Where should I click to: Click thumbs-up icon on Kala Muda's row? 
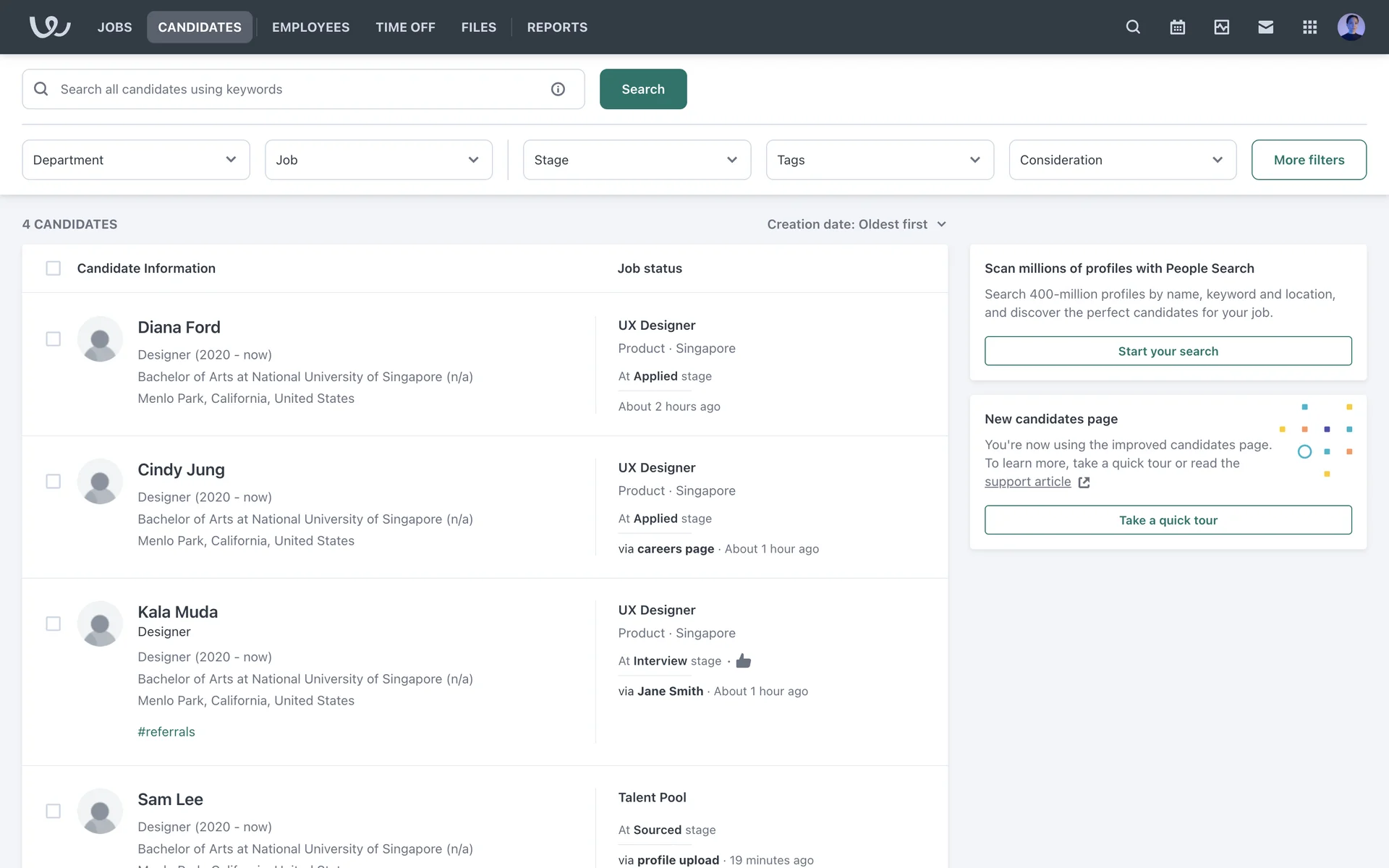(x=743, y=661)
